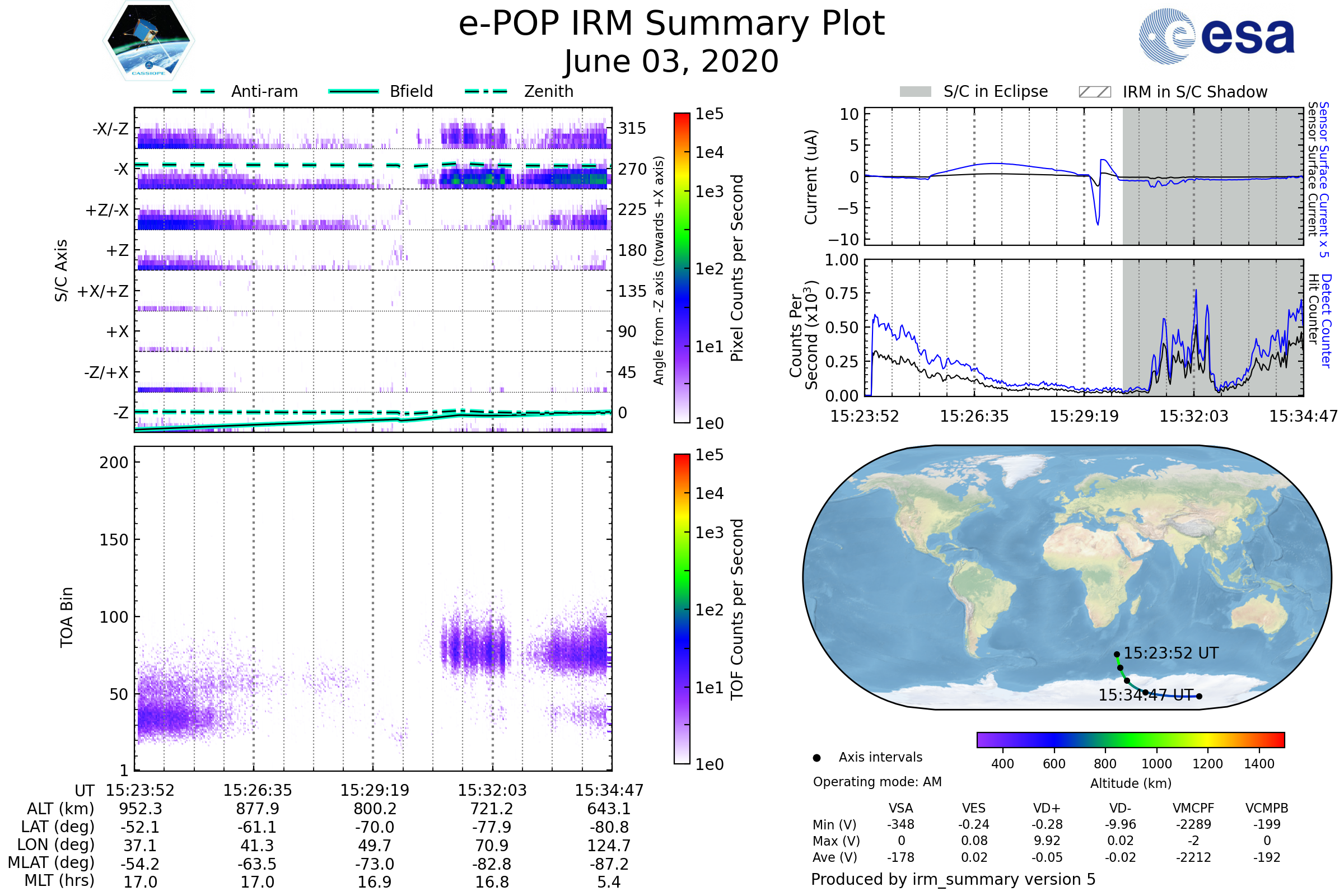The height and width of the screenshot is (896, 1344).
Task: Click the Pixel Counts per Second colorbar
Action: click(682, 268)
